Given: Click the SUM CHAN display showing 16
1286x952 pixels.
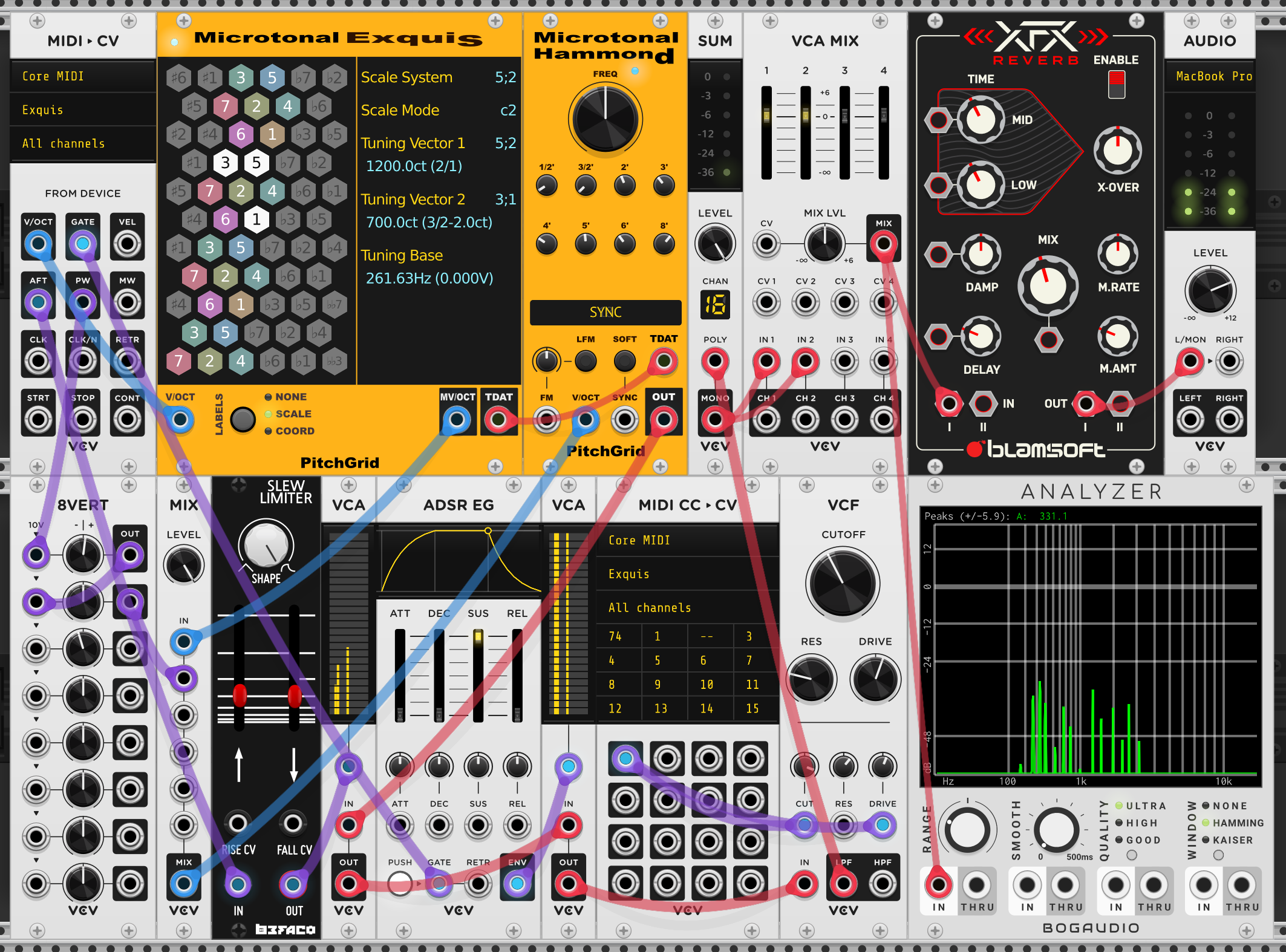Looking at the screenshot, I should point(715,304).
